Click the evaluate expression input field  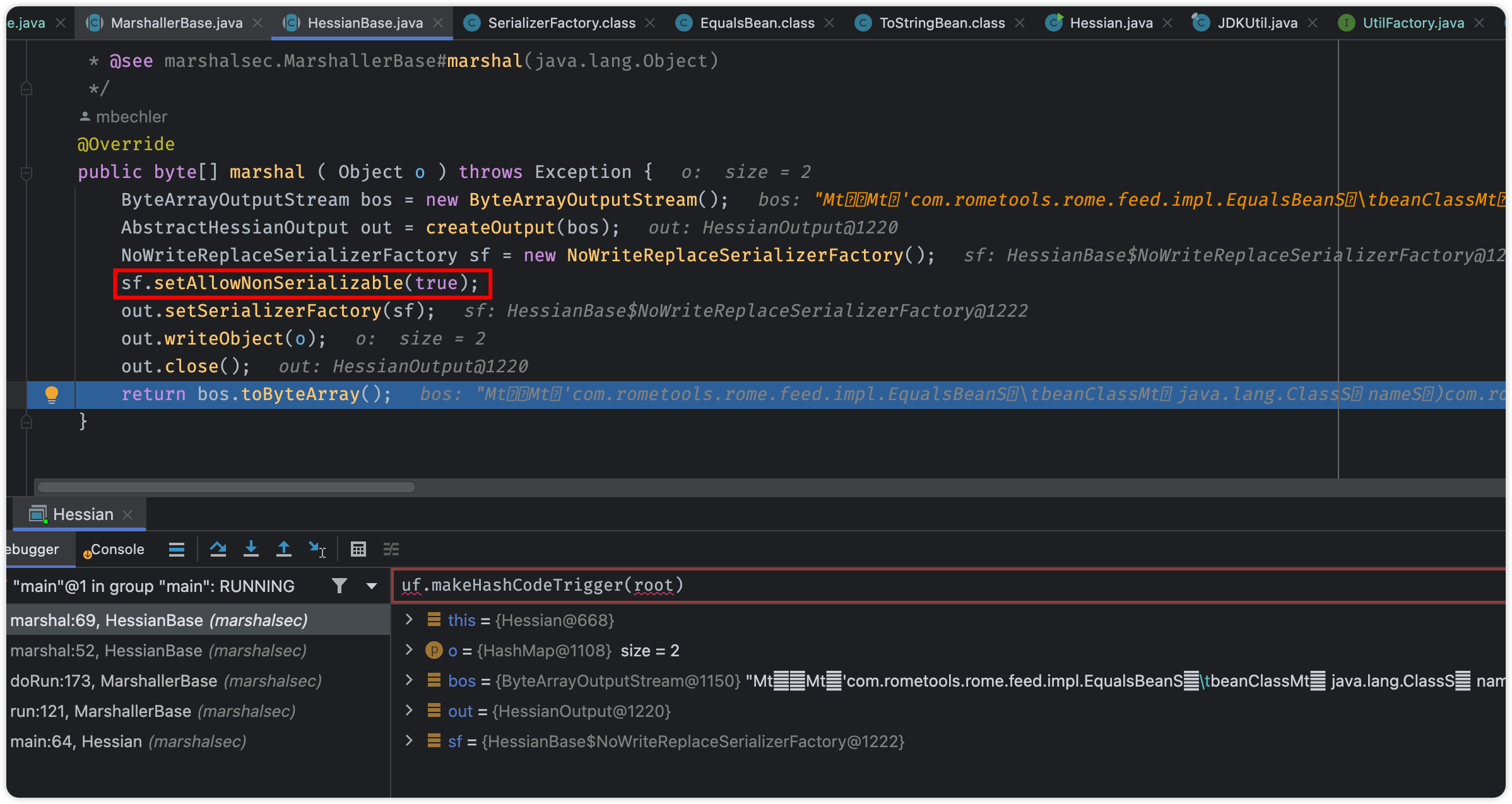(950, 586)
